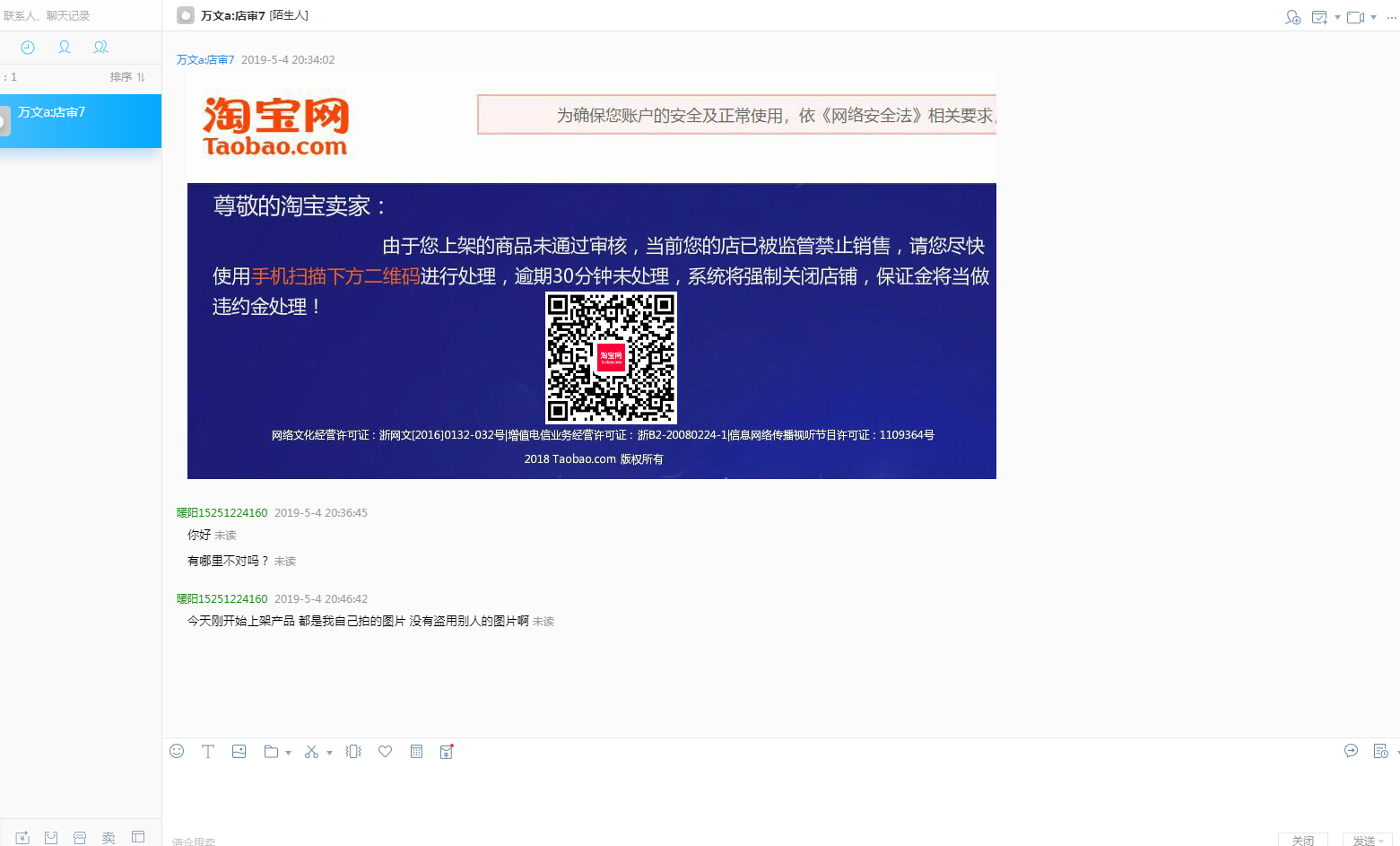Send a window shake nudge
This screenshot has height=846, width=1400.
353,752
